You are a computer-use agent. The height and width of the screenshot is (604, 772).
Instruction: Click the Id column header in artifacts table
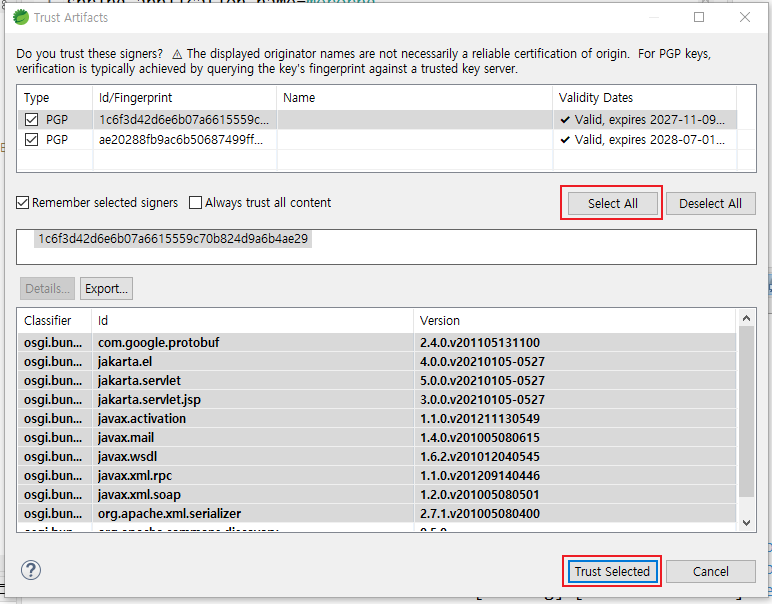253,320
